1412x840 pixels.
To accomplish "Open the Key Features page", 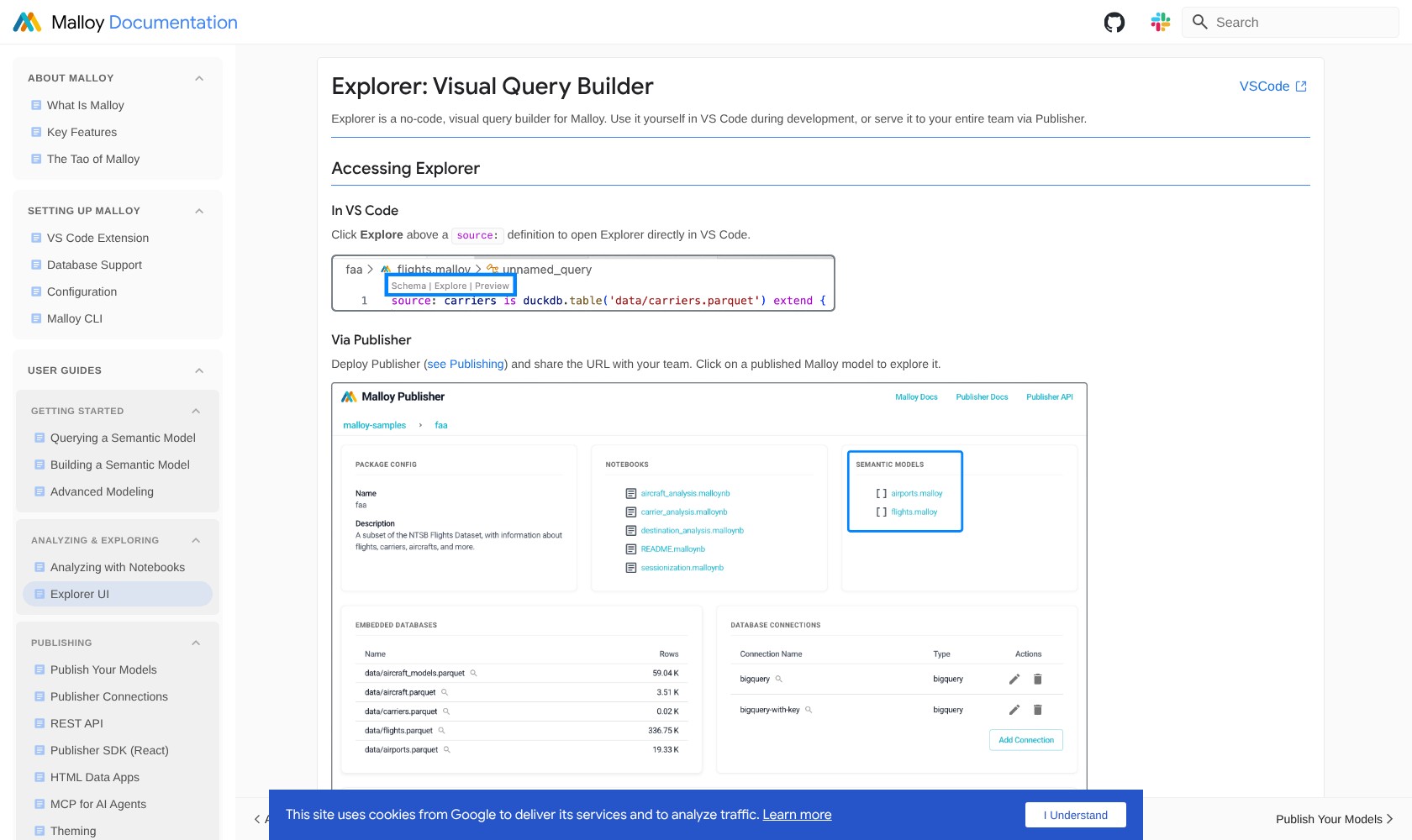I will pyautogui.click(x=82, y=132).
